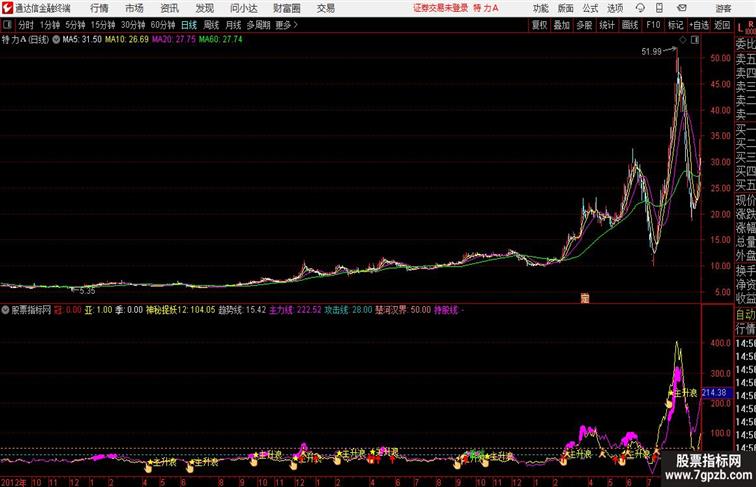Click the 楚河汉界: 50.00 indicator value
The height and width of the screenshot is (487, 756).
(x=403, y=310)
